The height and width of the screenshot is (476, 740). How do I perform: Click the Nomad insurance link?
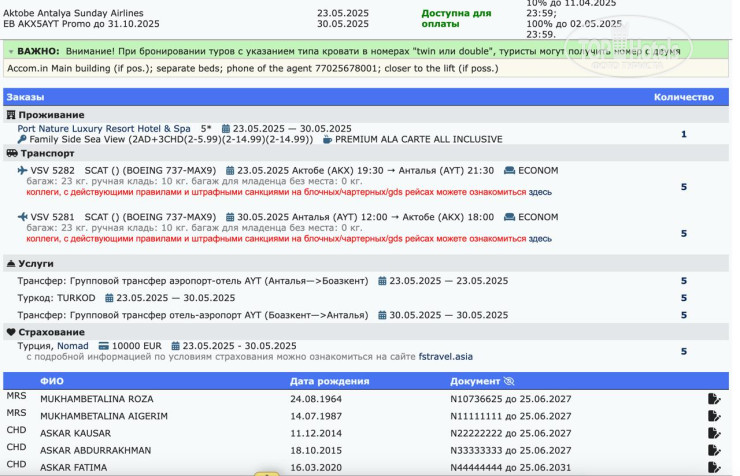(73, 345)
